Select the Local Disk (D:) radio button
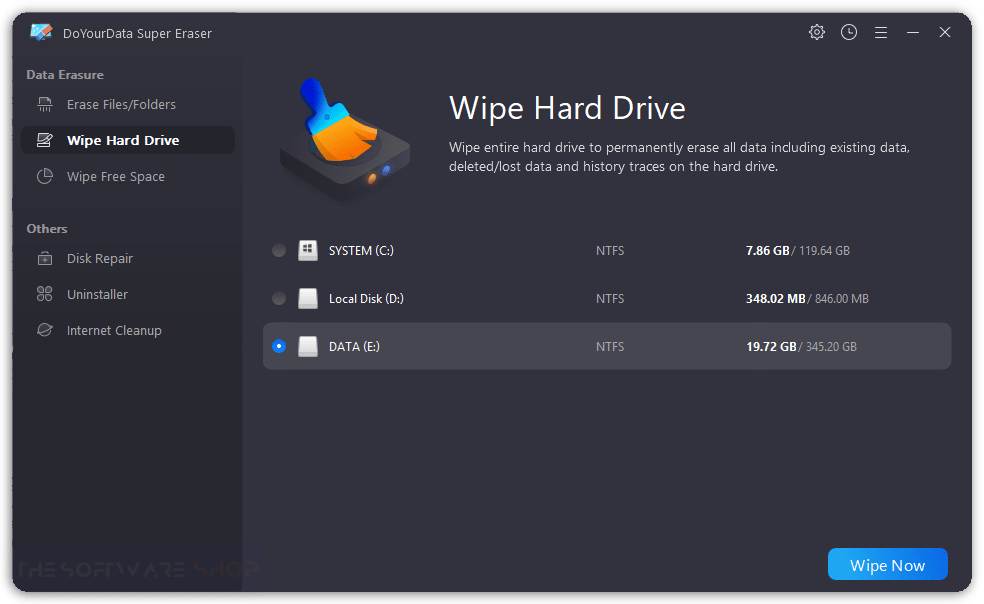This screenshot has height=604, width=984. point(279,298)
